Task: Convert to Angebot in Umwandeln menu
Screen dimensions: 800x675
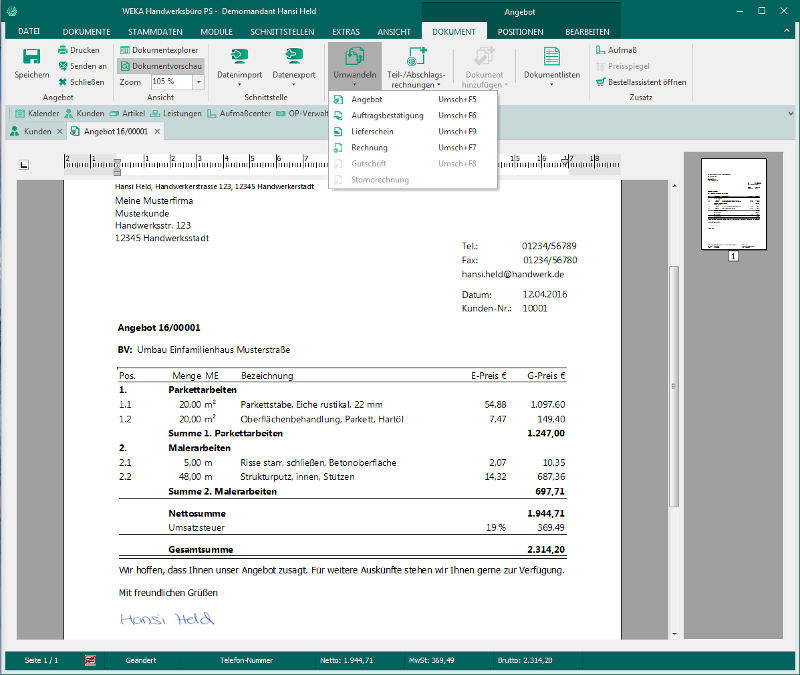Action: [413, 99]
